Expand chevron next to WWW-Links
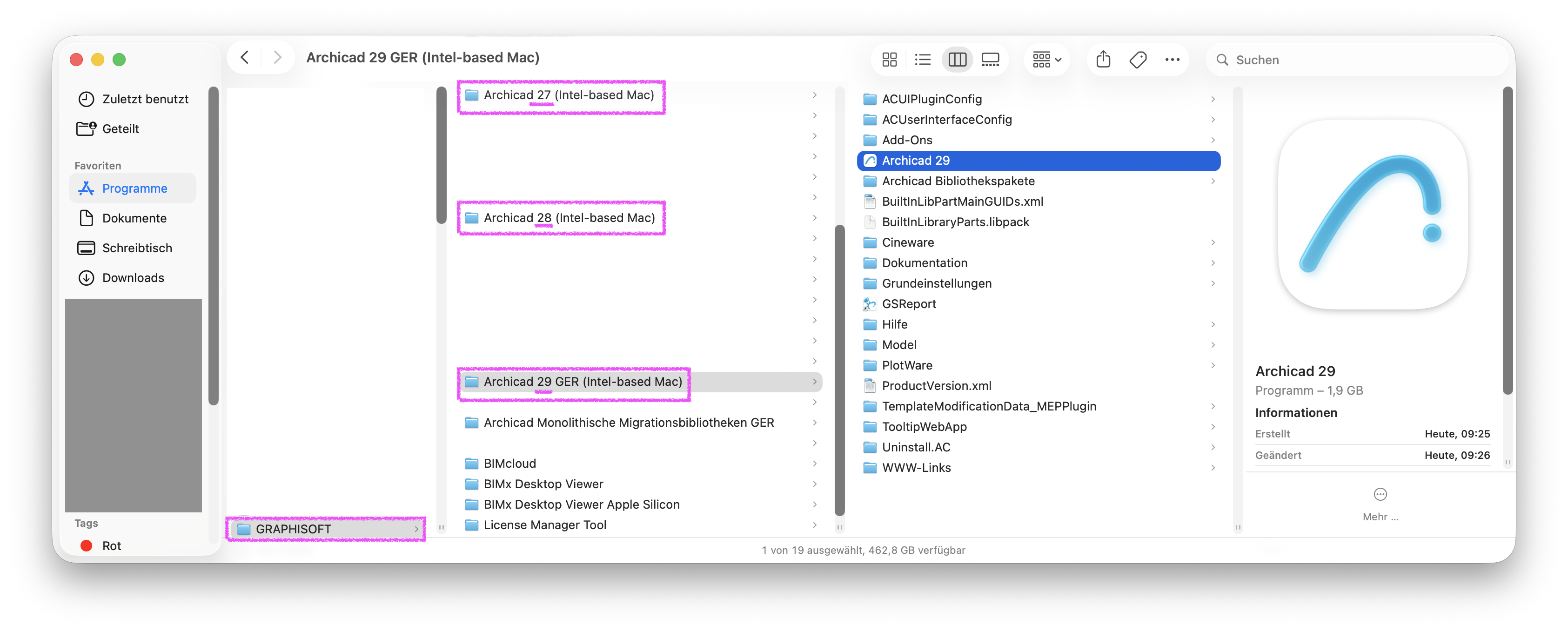1568x632 pixels. 1213,468
